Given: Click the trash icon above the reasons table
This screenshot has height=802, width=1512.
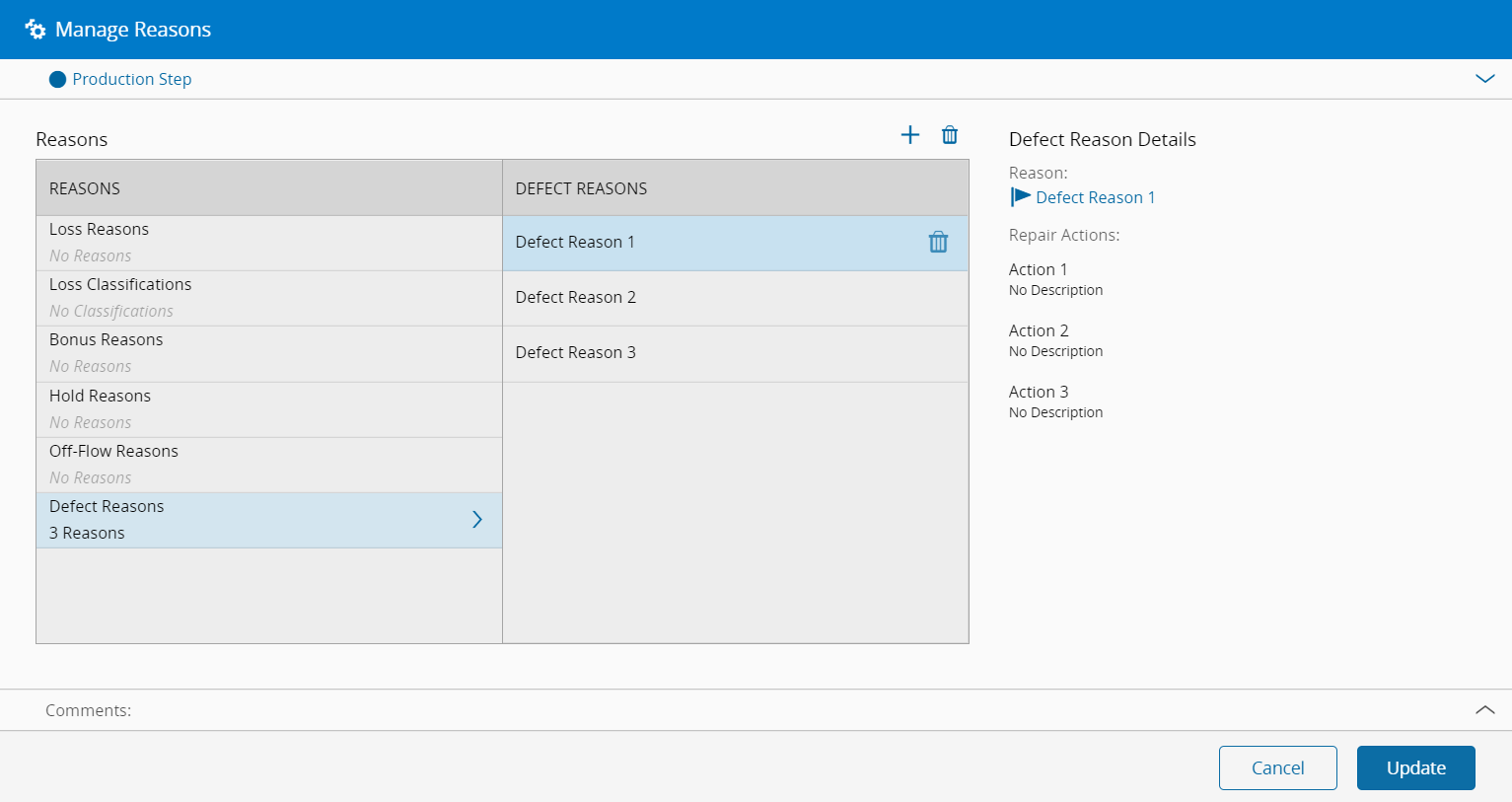Looking at the screenshot, I should coord(950,135).
